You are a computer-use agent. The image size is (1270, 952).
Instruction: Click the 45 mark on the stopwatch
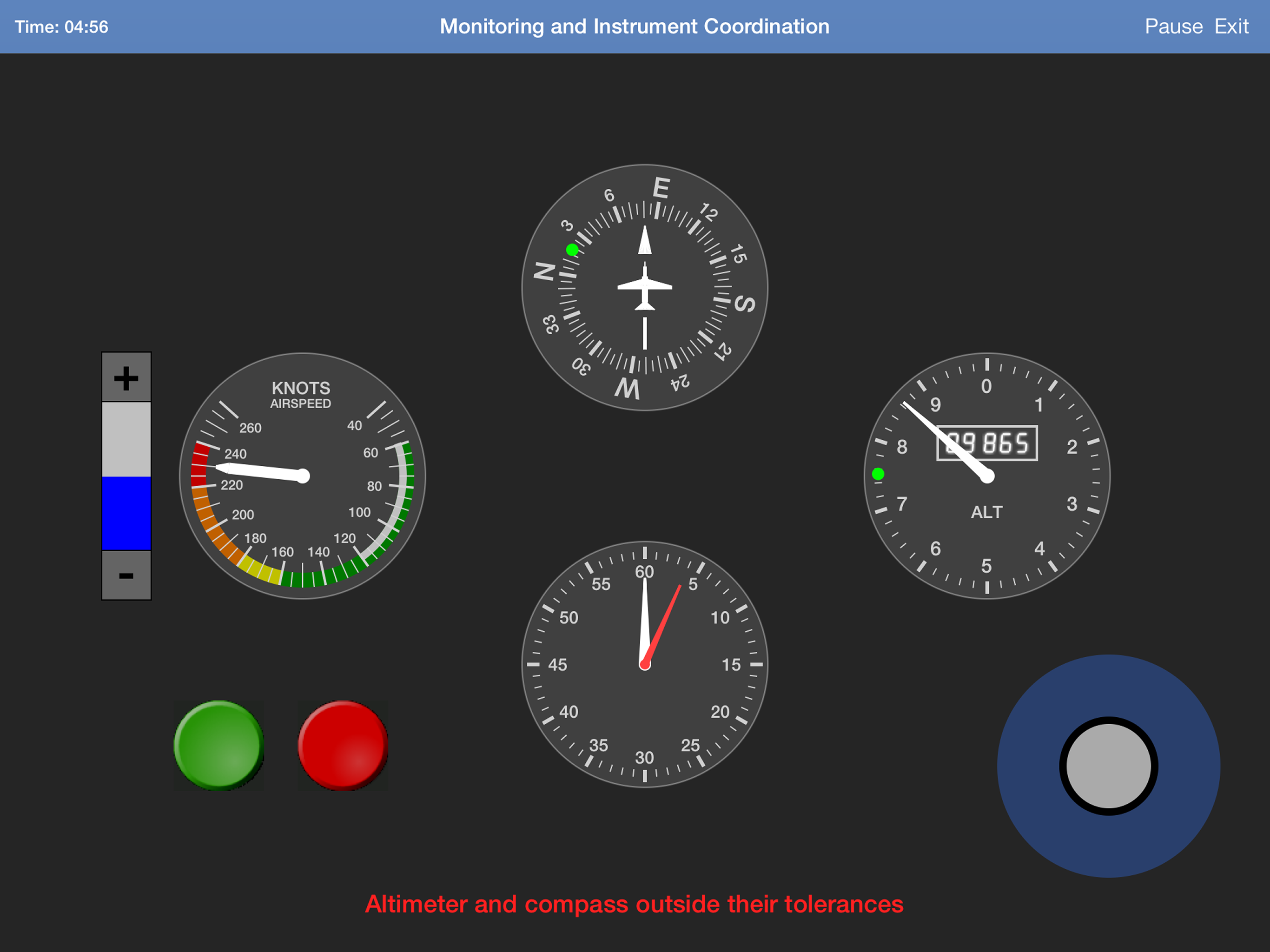pyautogui.click(x=557, y=665)
